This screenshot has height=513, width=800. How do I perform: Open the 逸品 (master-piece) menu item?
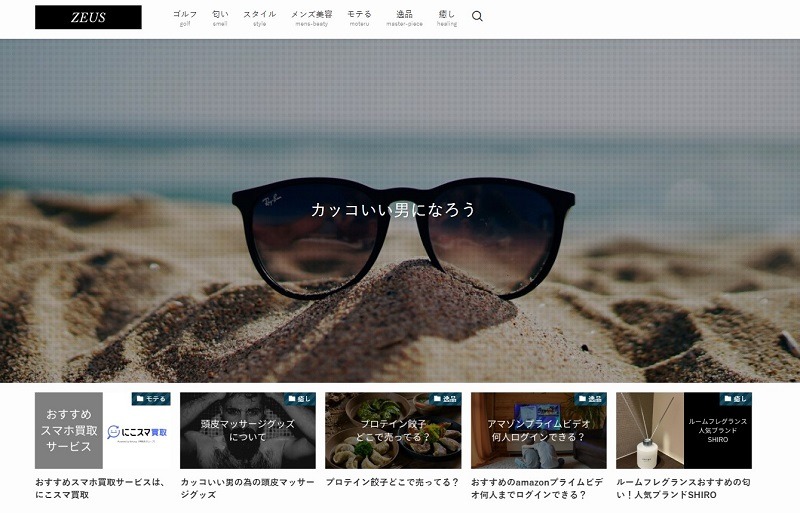pos(403,17)
